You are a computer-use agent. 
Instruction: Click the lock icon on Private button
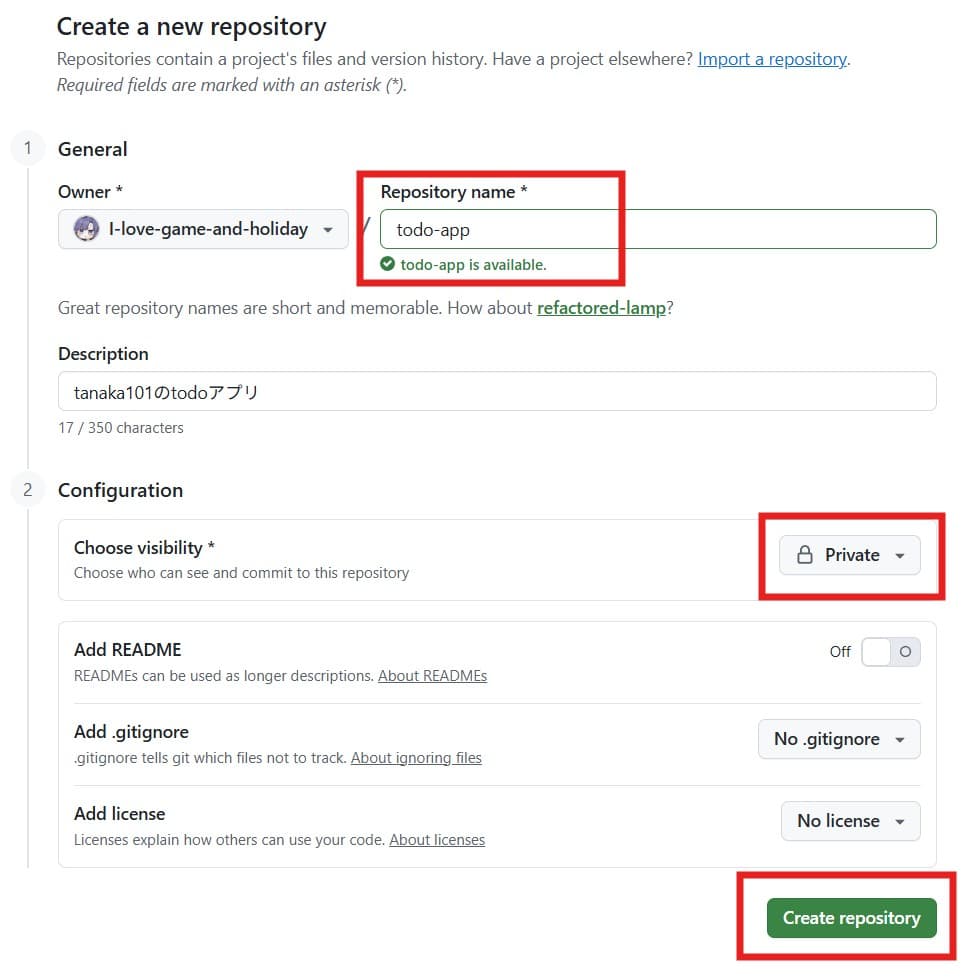pyautogui.click(x=804, y=555)
